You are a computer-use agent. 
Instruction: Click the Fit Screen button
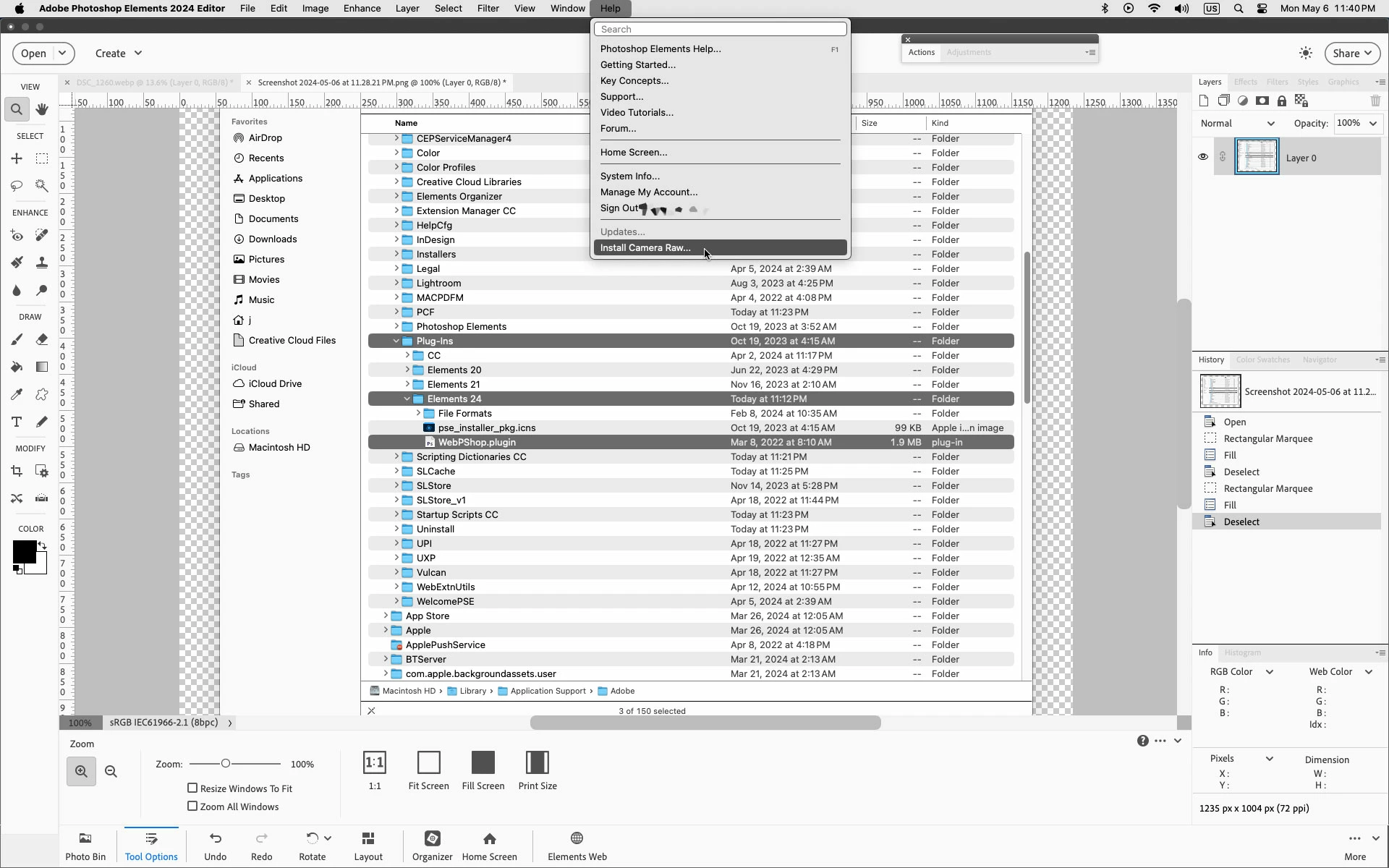[x=428, y=770]
